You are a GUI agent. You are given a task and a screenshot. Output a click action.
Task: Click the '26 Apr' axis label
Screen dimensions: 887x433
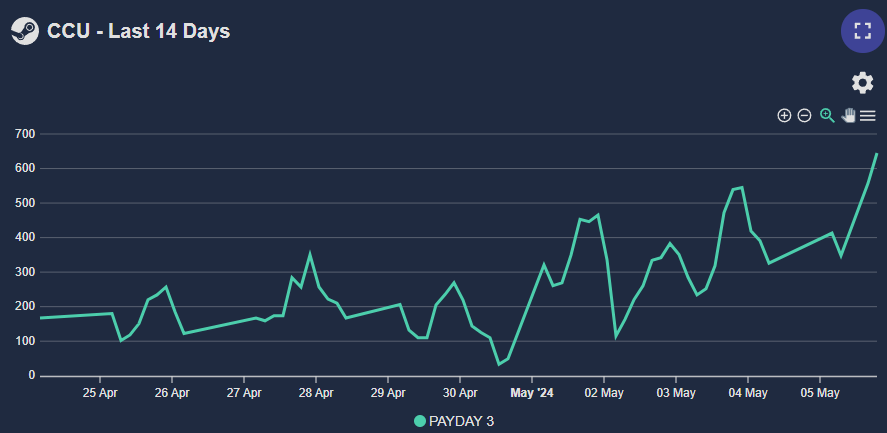tap(172, 392)
